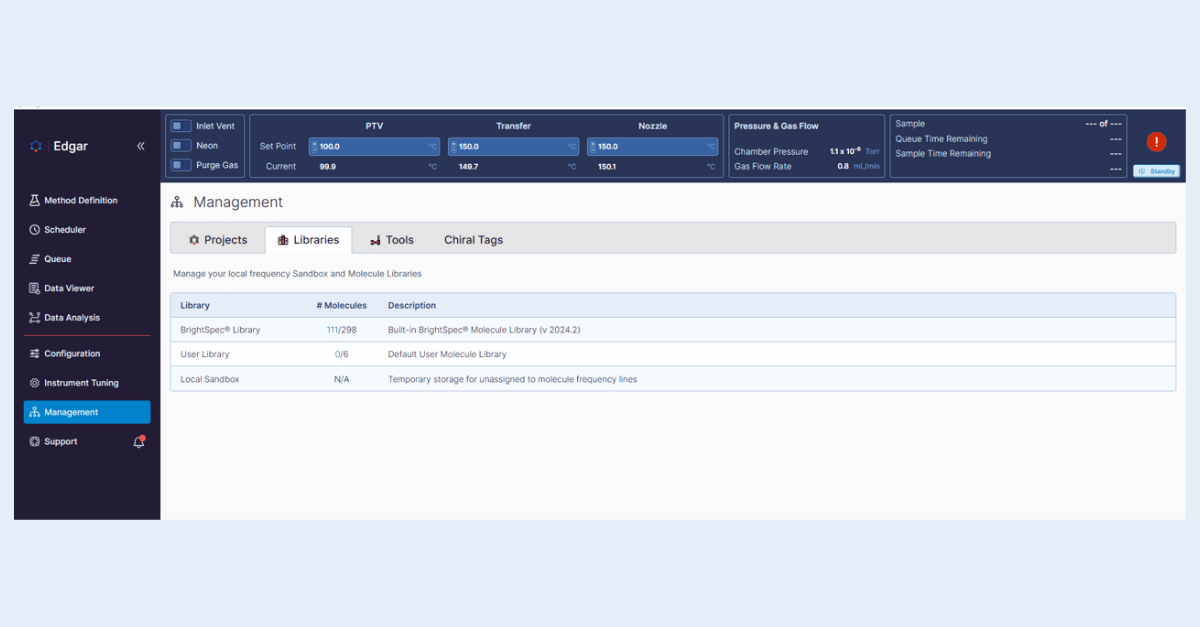Click the Chamber Pressure value
Screen dimensions: 1200x627
(x=845, y=151)
